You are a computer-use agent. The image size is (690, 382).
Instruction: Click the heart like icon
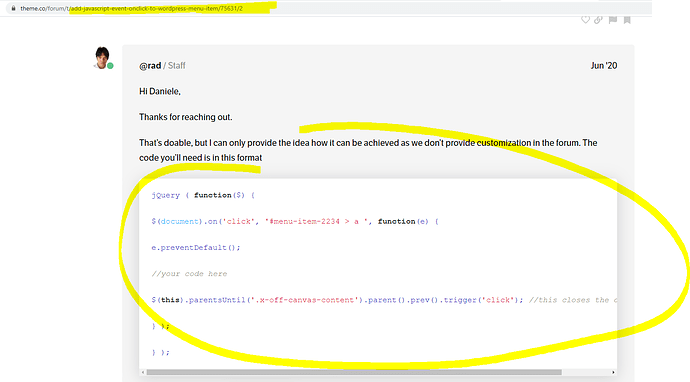tap(585, 20)
